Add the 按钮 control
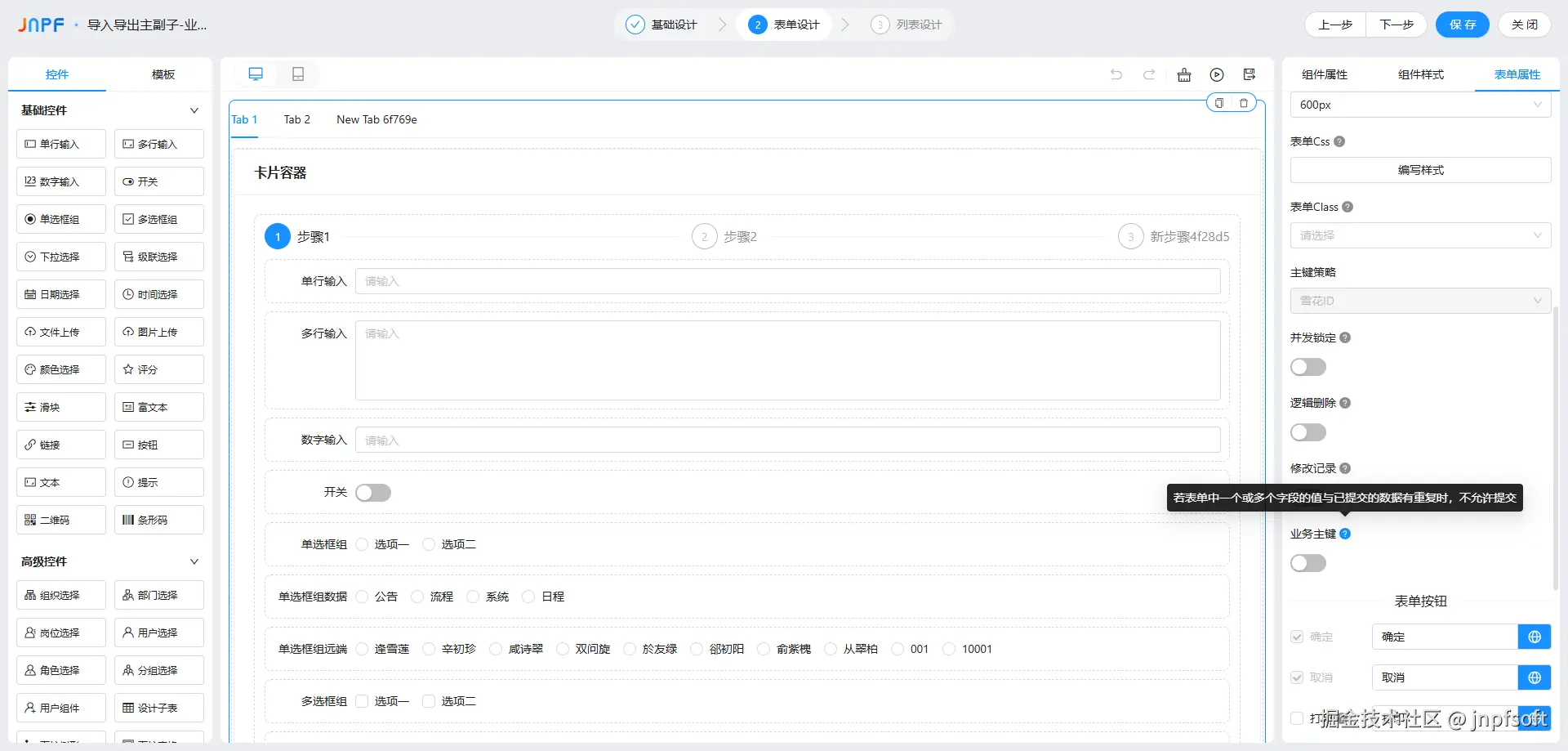The image size is (1568, 751). (159, 445)
